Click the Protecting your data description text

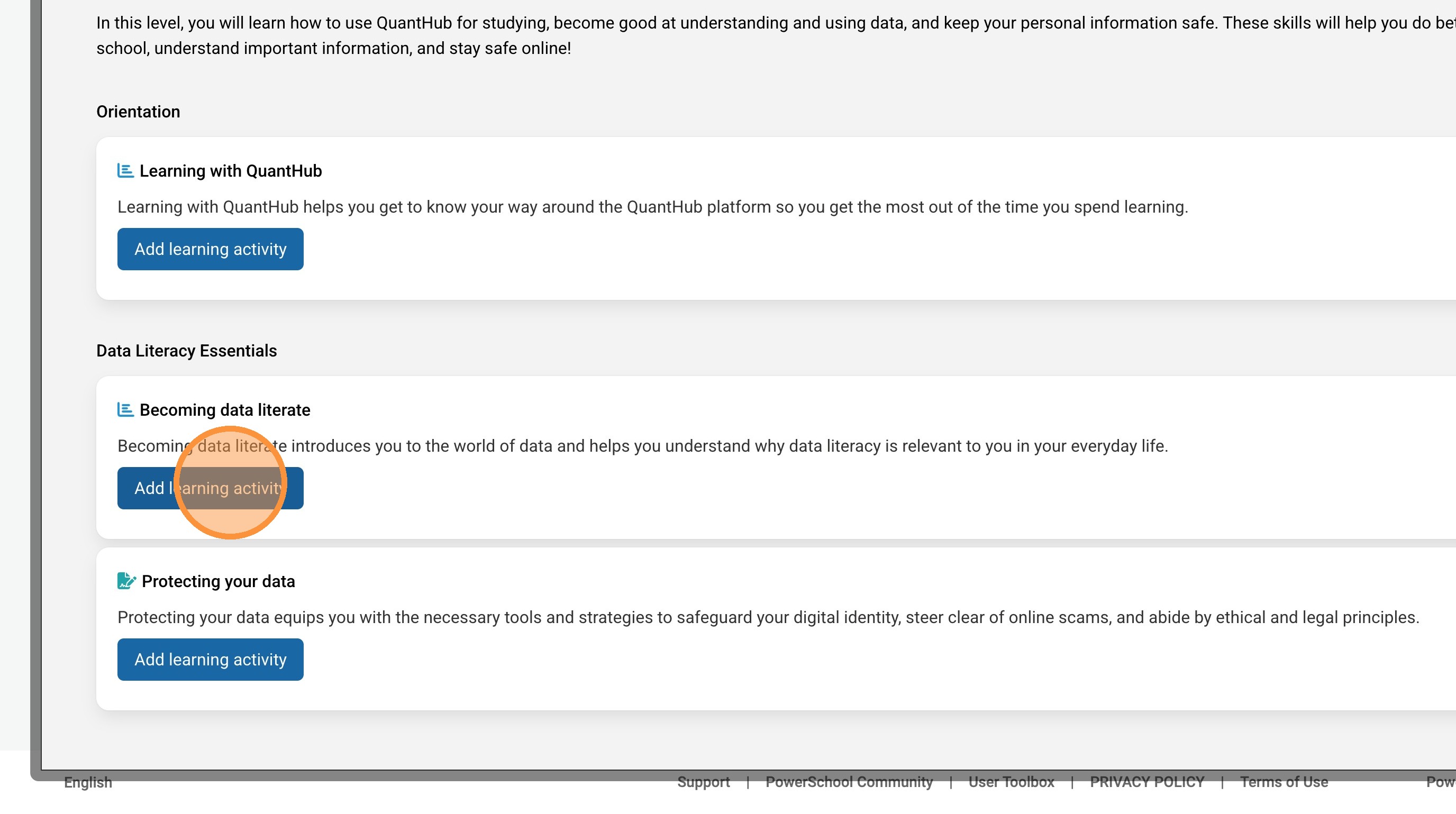pyautogui.click(x=768, y=617)
